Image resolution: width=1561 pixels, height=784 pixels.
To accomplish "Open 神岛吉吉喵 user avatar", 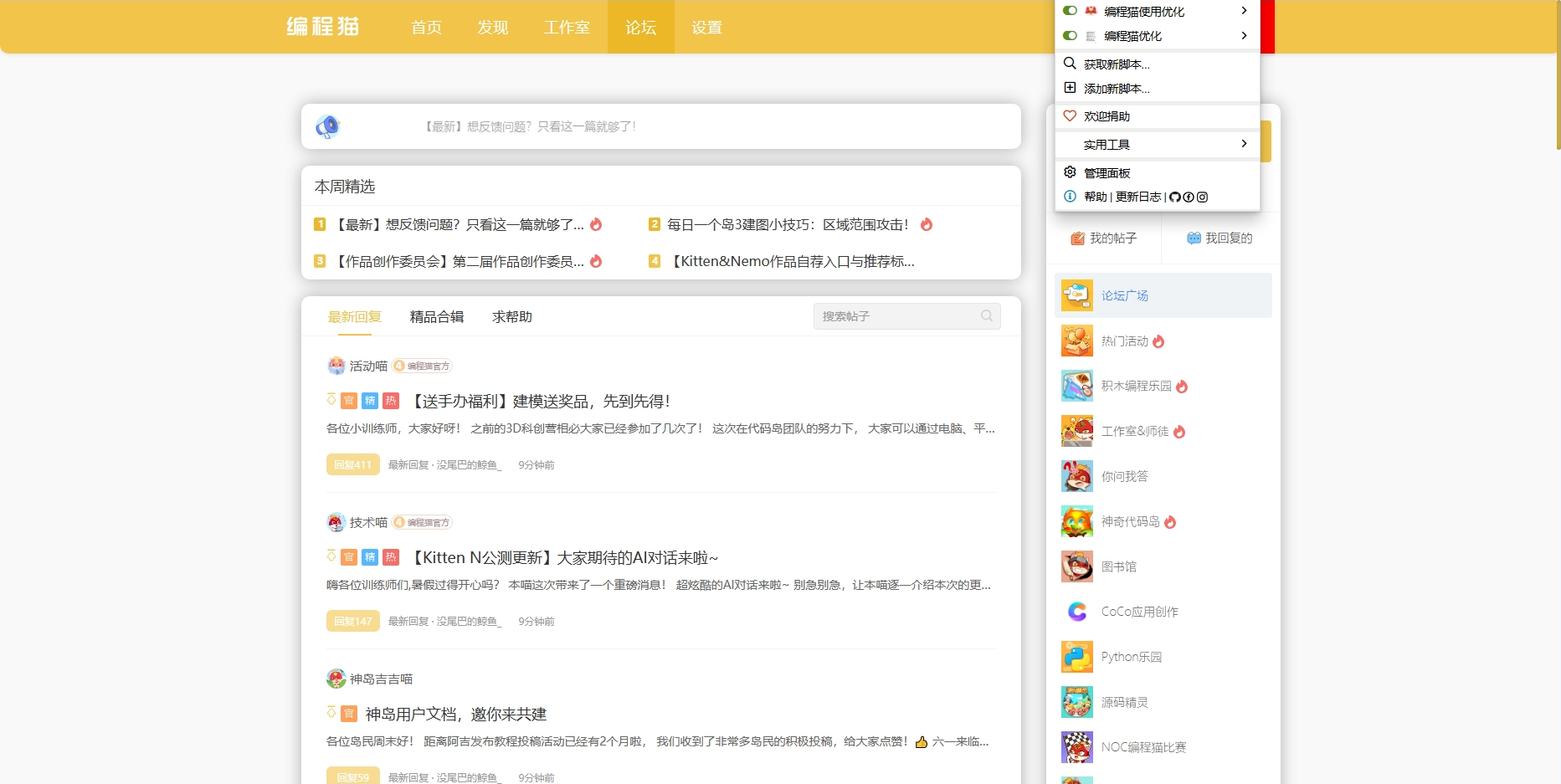I will click(x=336, y=679).
